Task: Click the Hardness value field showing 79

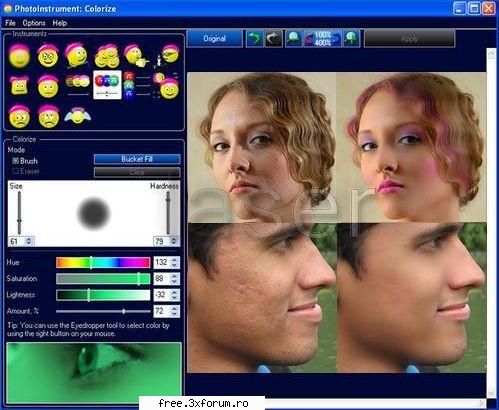Action: (x=161, y=241)
